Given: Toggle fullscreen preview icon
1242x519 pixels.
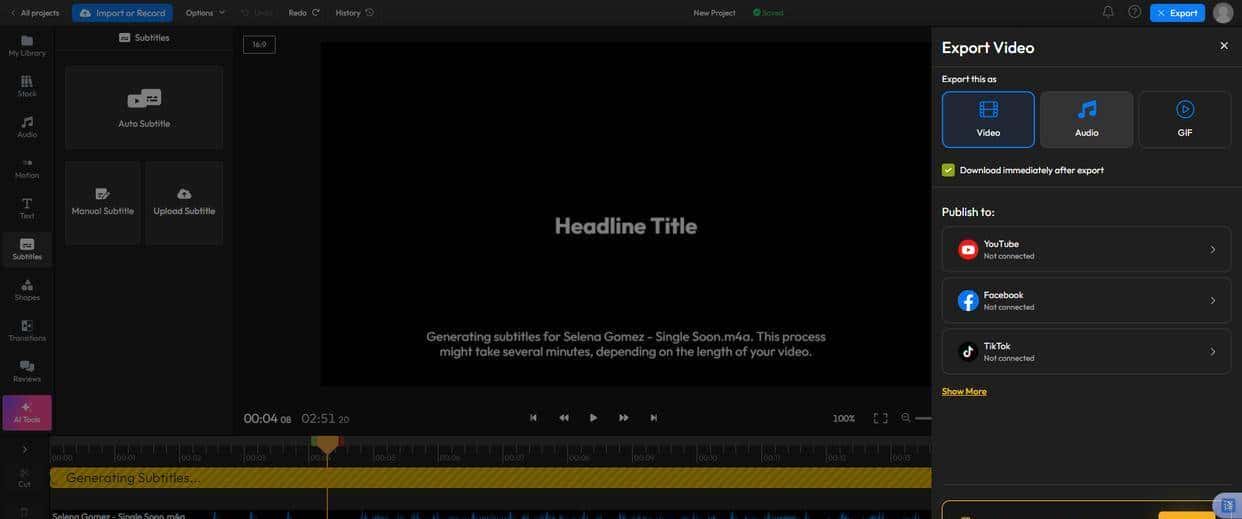Looking at the screenshot, I should point(880,418).
